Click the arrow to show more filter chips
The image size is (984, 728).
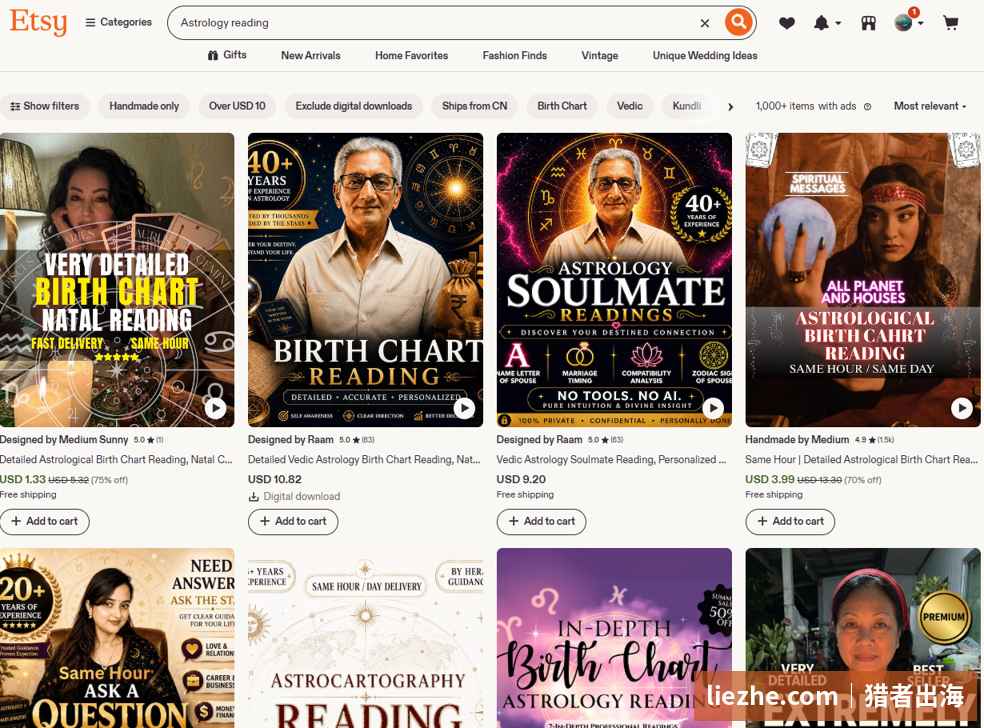tap(730, 107)
